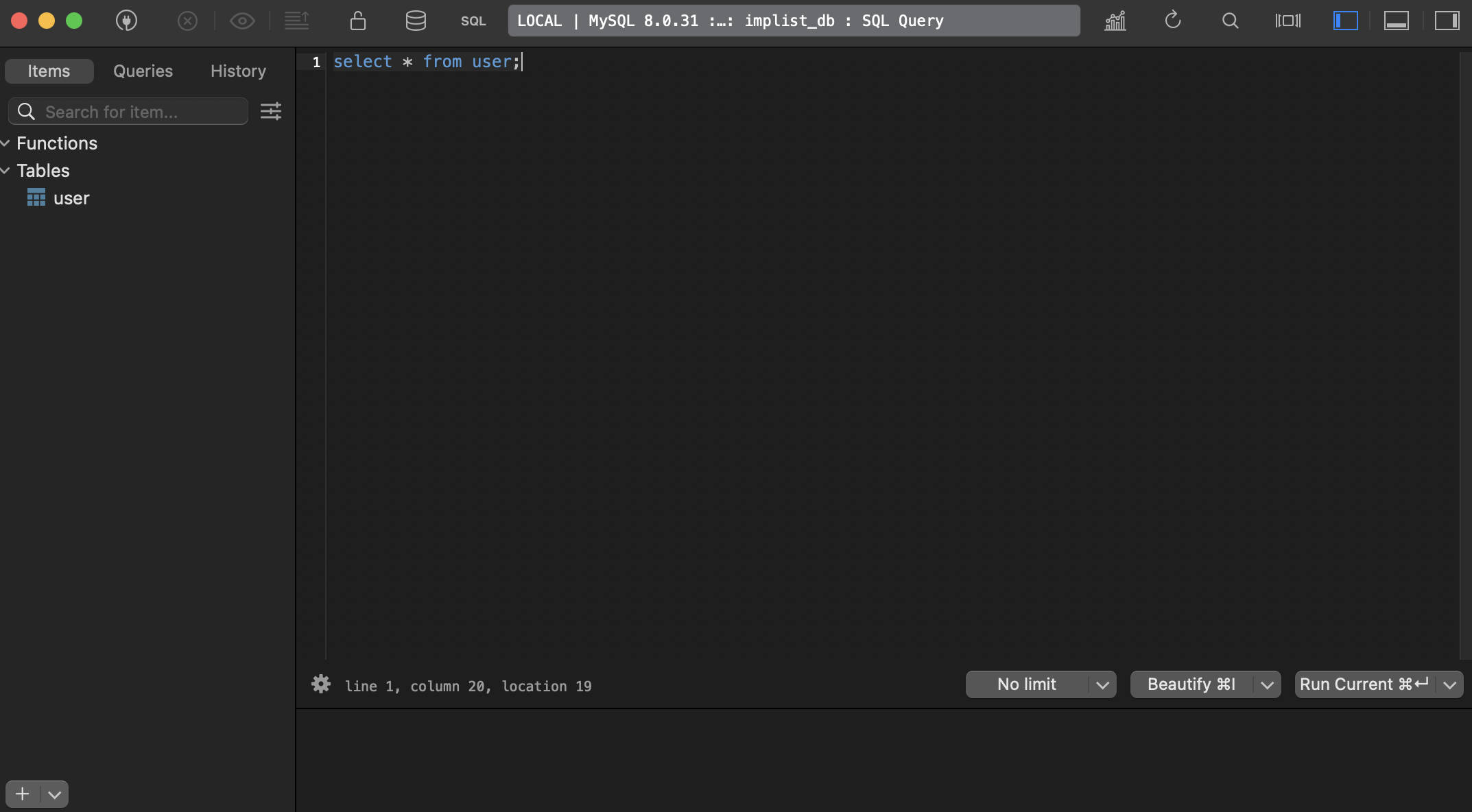Select the History tab
This screenshot has width=1472, height=812.
click(237, 70)
